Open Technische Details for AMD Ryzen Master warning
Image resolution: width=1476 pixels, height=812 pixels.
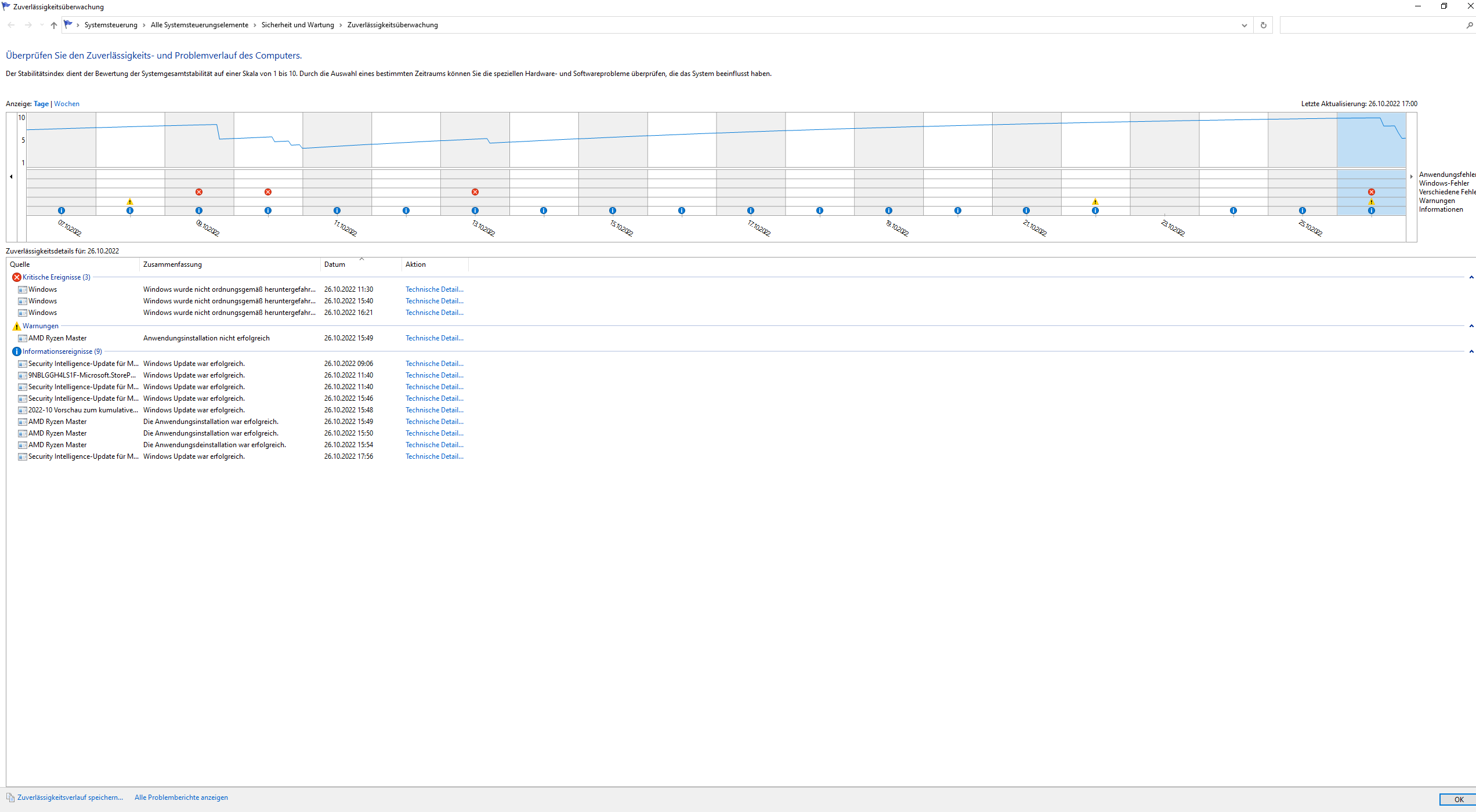pos(435,338)
